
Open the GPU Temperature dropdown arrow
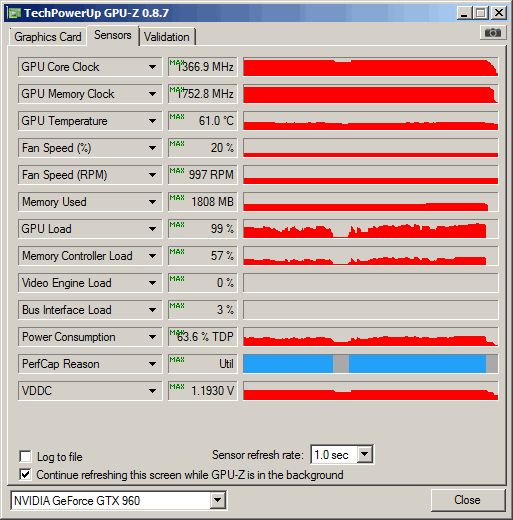click(152, 121)
